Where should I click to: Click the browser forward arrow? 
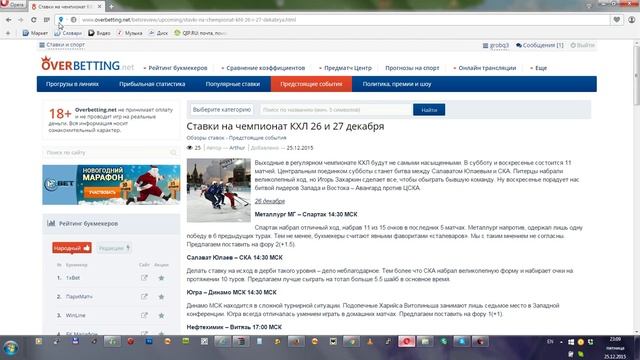tap(20, 20)
